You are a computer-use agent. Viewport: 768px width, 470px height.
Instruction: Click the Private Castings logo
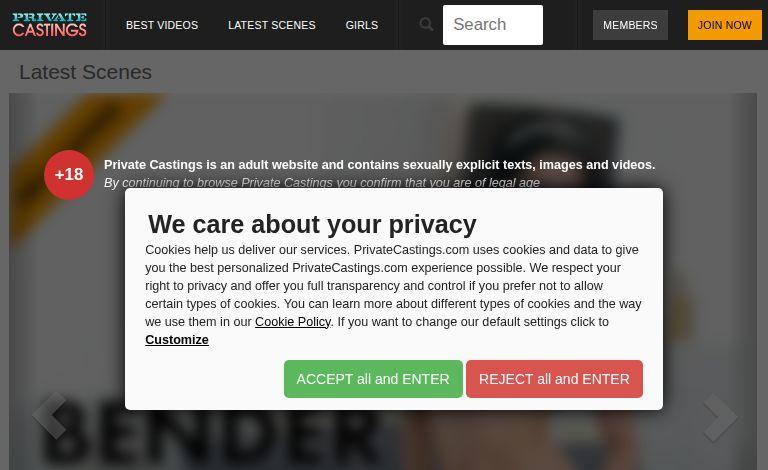click(49, 25)
